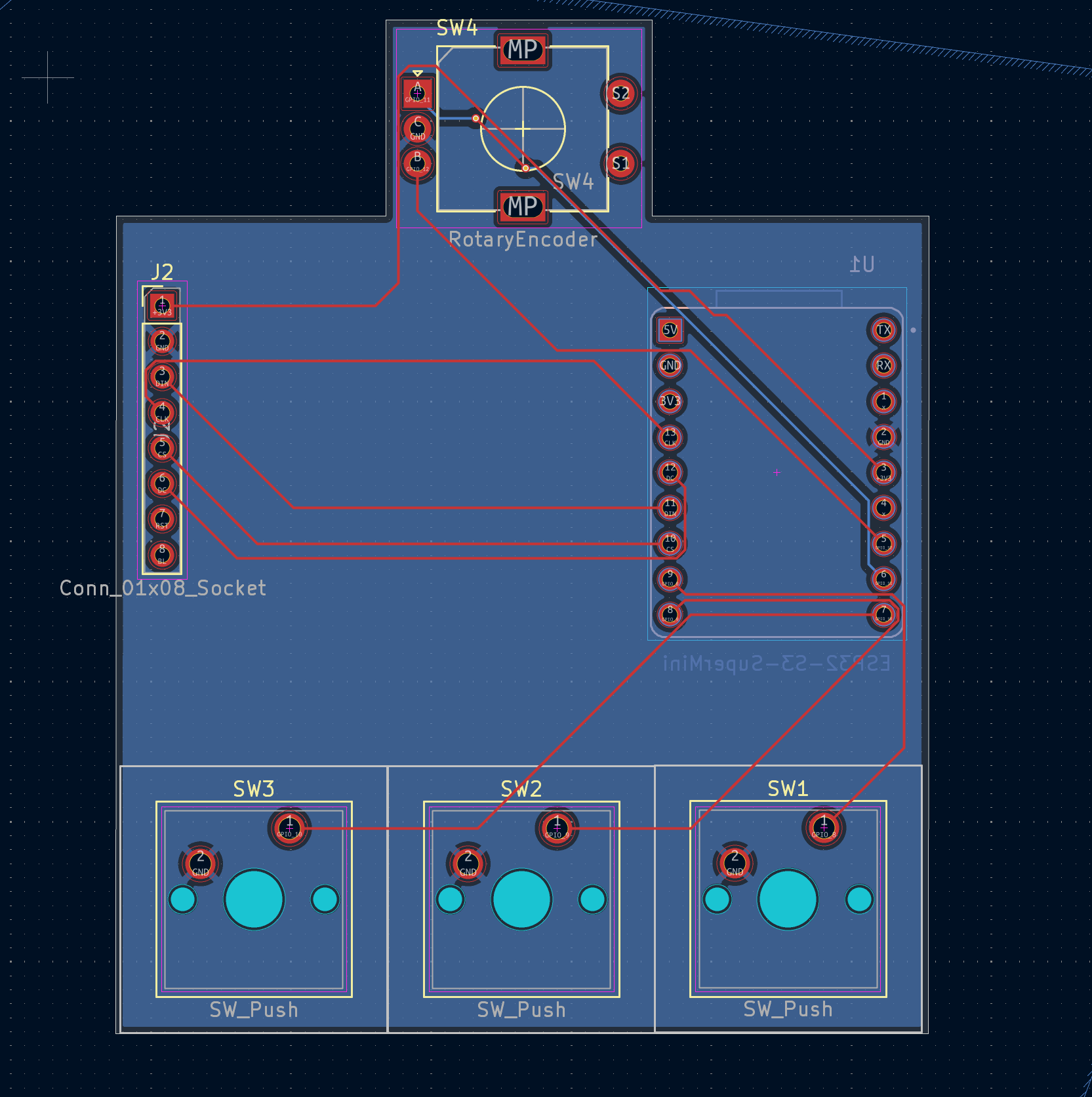Click ESP32 module pad 8
Image resolution: width=1092 pixels, height=1097 pixels.
coord(670,614)
